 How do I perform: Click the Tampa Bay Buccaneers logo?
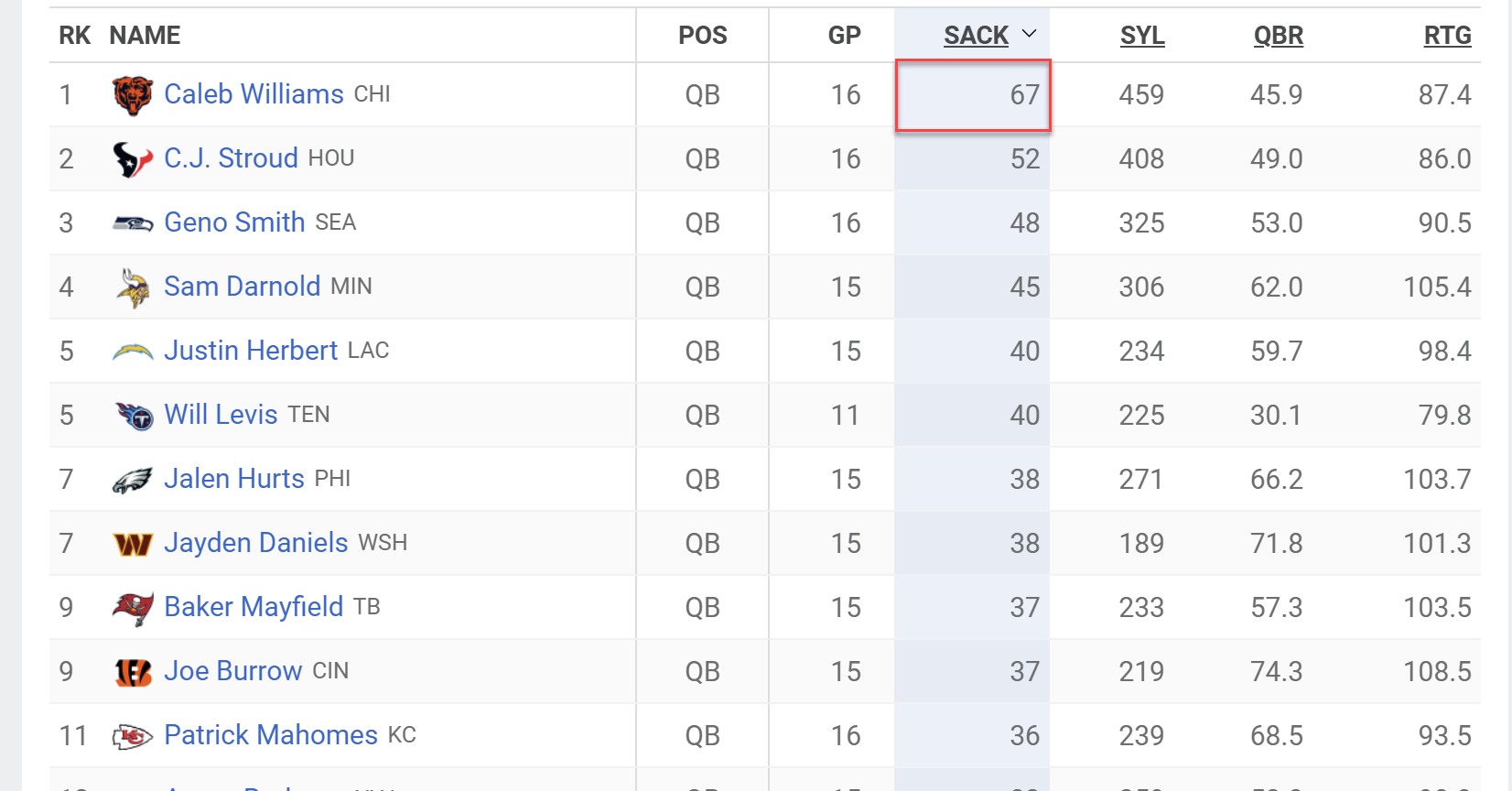tap(133, 608)
